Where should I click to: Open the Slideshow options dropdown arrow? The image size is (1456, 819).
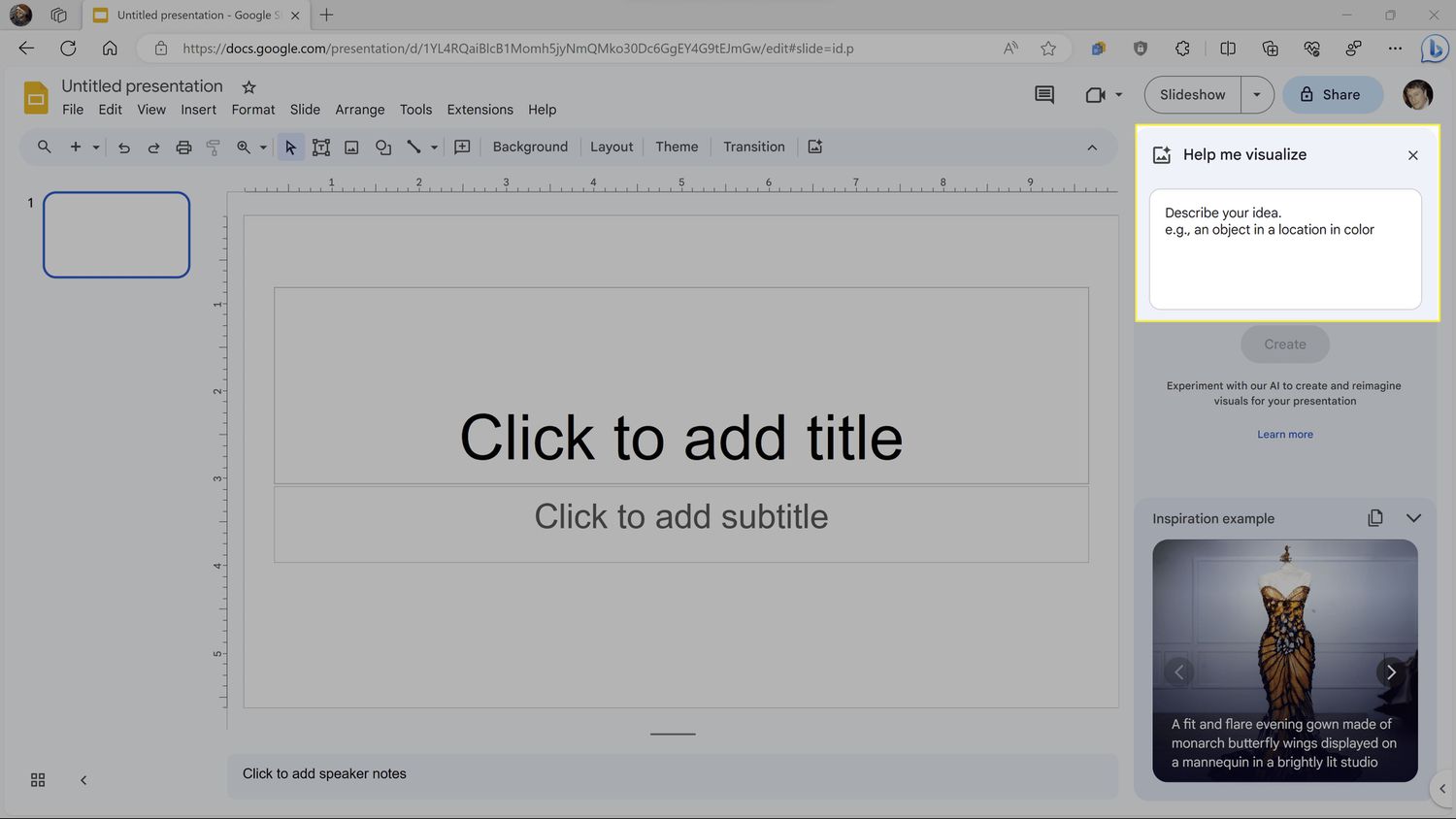click(1257, 95)
